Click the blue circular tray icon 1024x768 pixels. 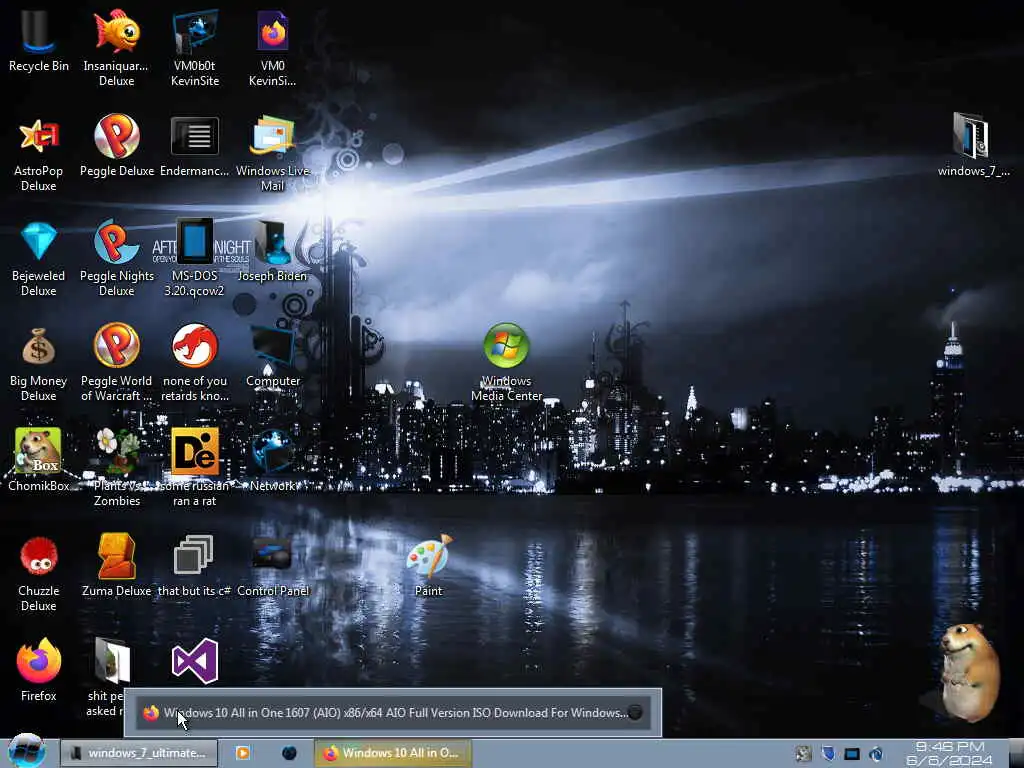tap(876, 754)
